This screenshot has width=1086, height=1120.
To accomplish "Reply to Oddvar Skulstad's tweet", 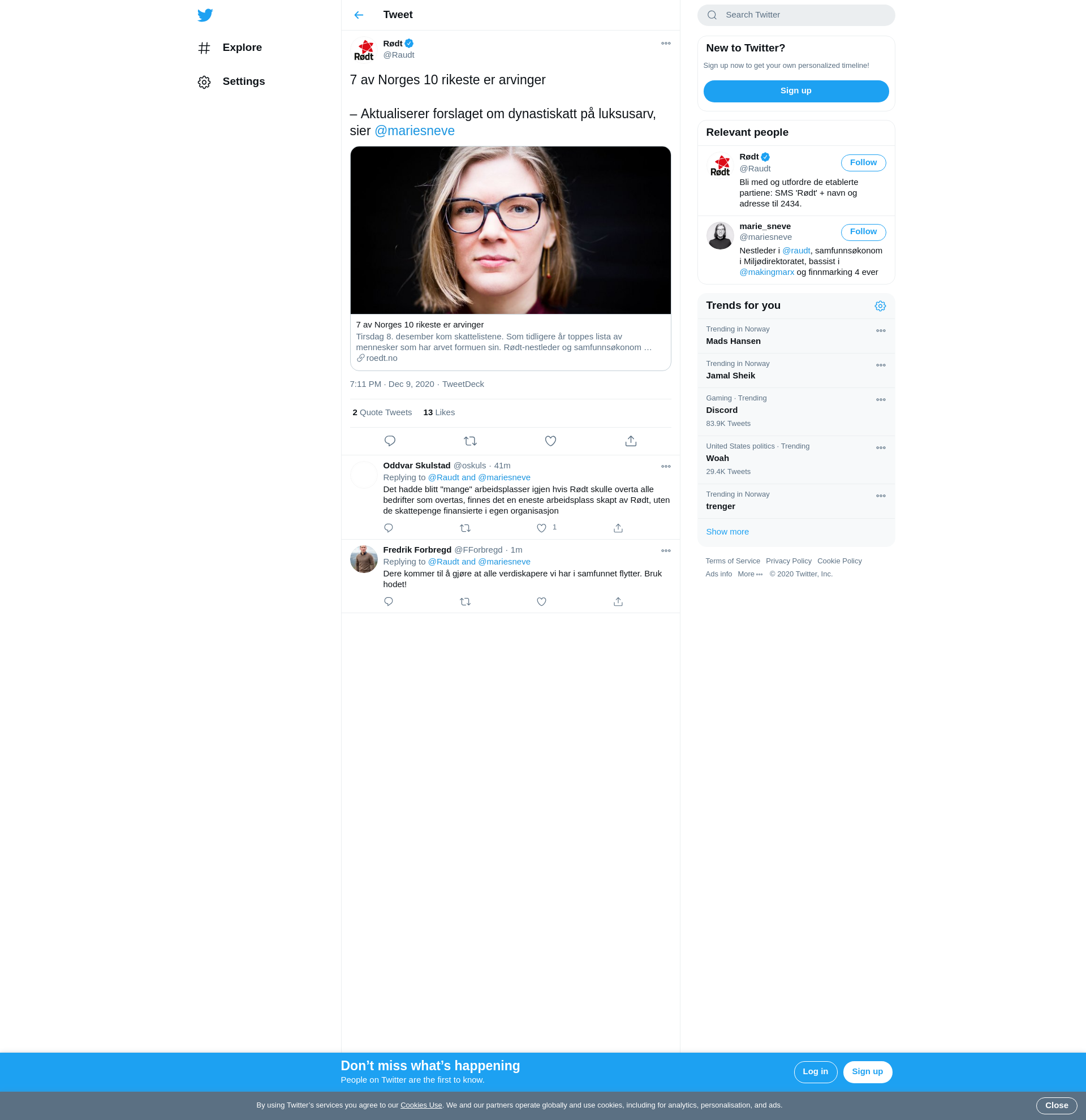I will 389,528.
